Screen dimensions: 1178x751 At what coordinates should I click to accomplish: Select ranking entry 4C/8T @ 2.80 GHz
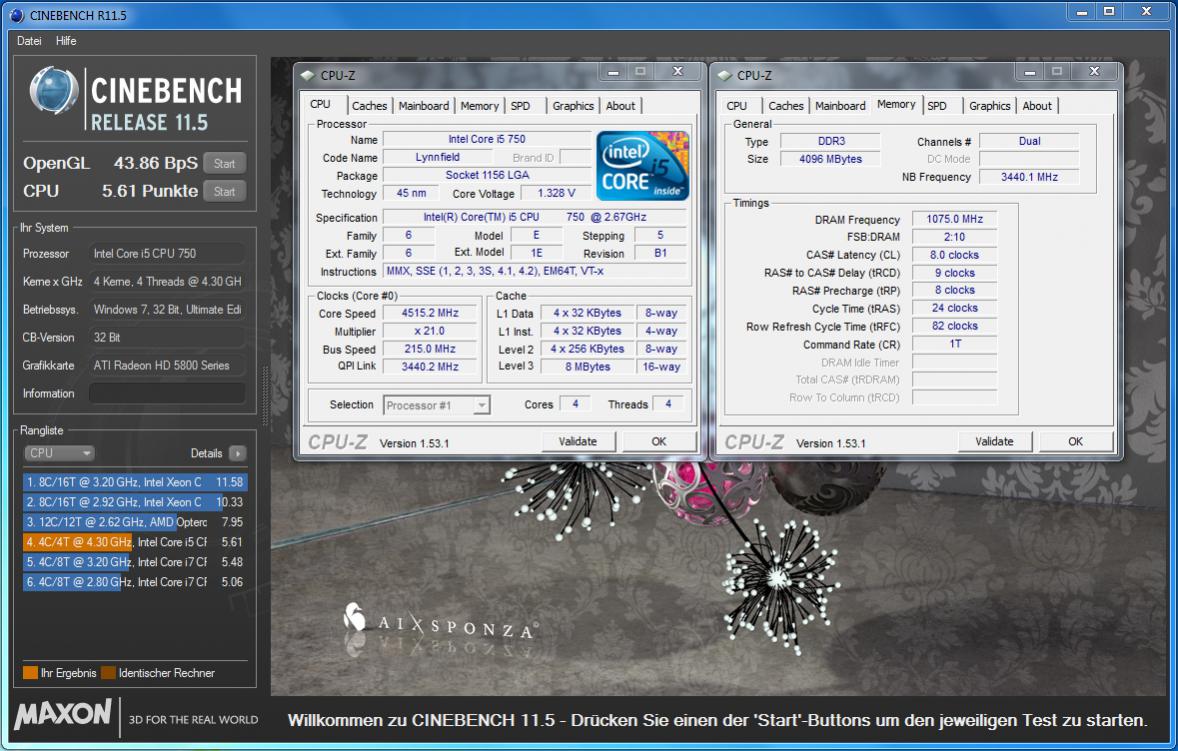(134, 581)
